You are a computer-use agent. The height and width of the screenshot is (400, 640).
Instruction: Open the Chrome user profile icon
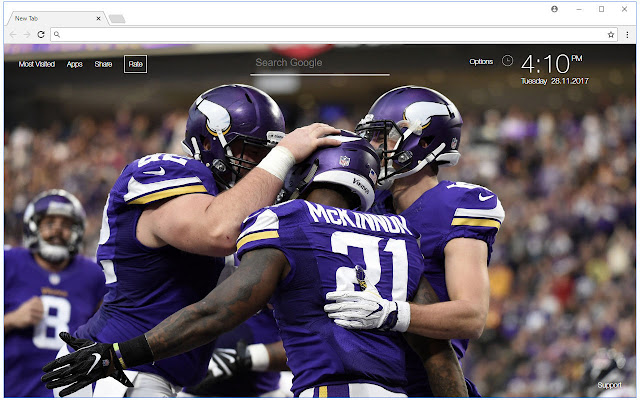pyautogui.click(x=554, y=9)
